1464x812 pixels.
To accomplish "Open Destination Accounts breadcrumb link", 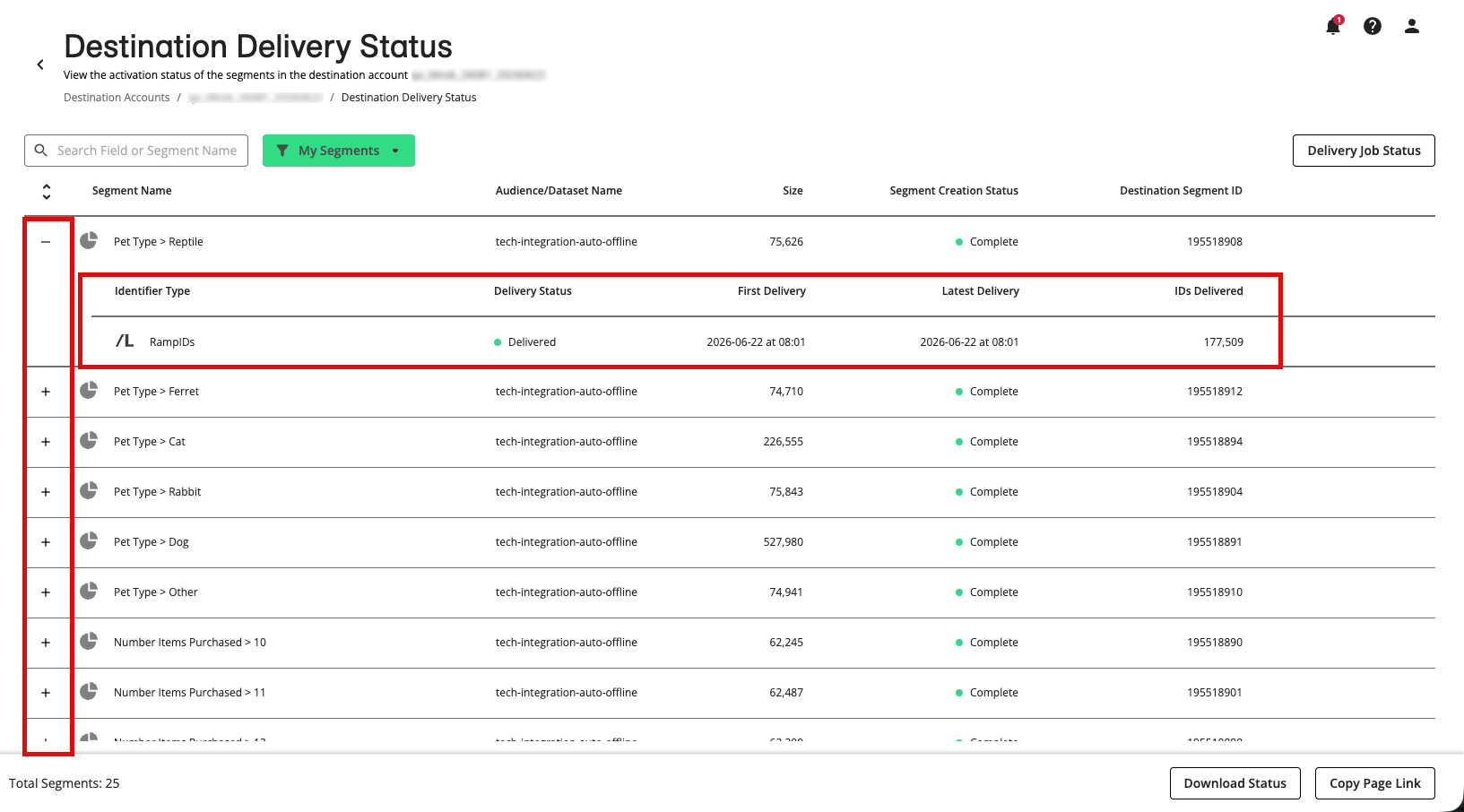I will [117, 98].
